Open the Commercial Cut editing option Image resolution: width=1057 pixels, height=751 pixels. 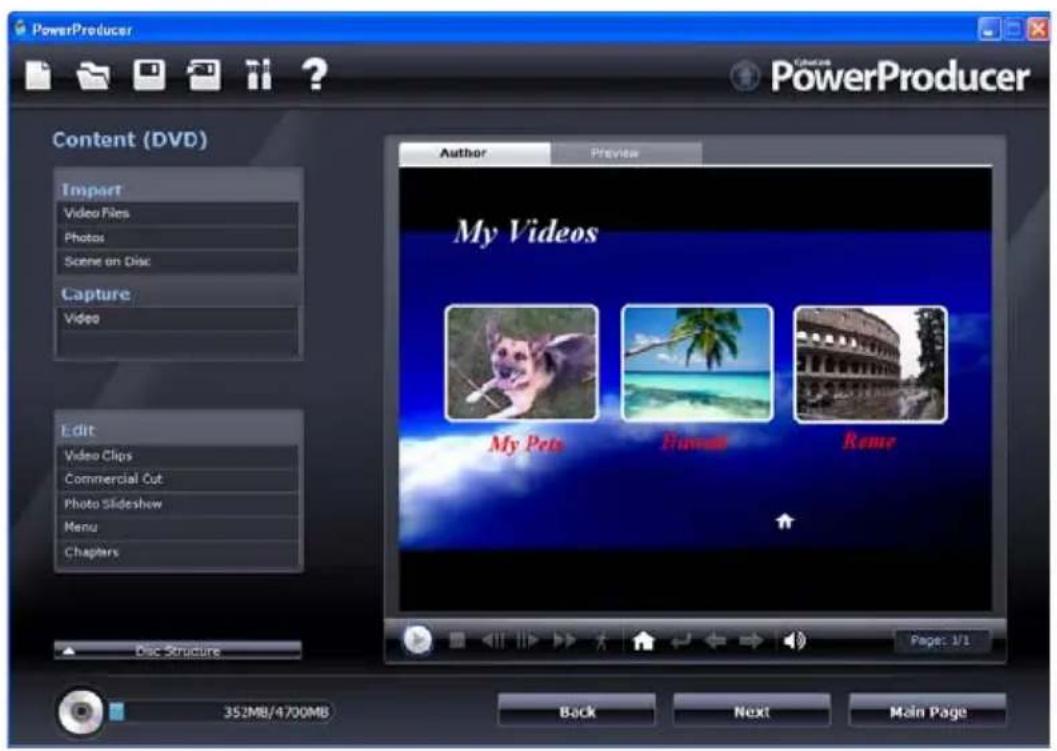[178, 479]
